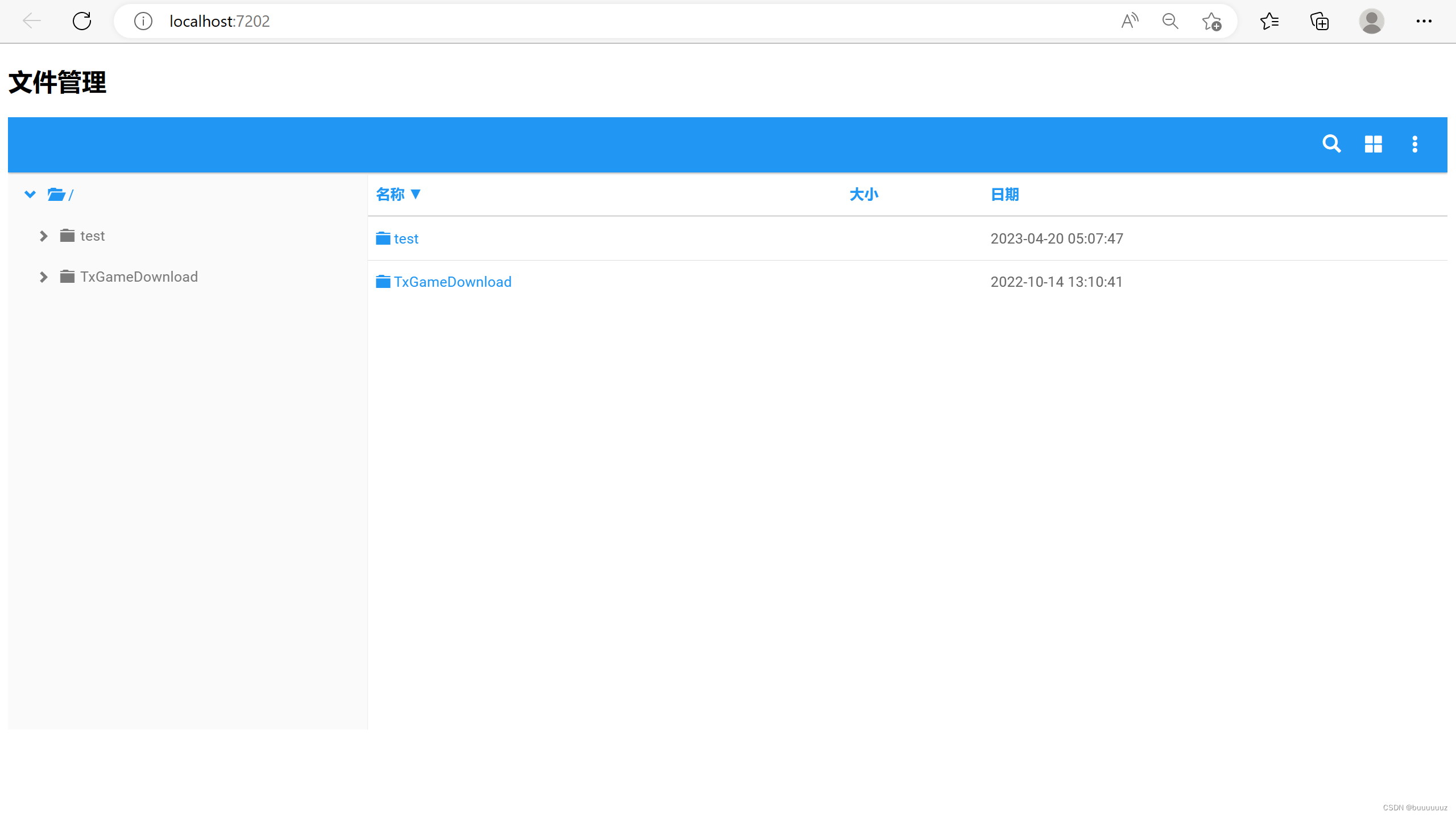Viewport: 1456px width, 816px height.
Task: Open the search function in the blue toolbar
Action: pos(1332,144)
